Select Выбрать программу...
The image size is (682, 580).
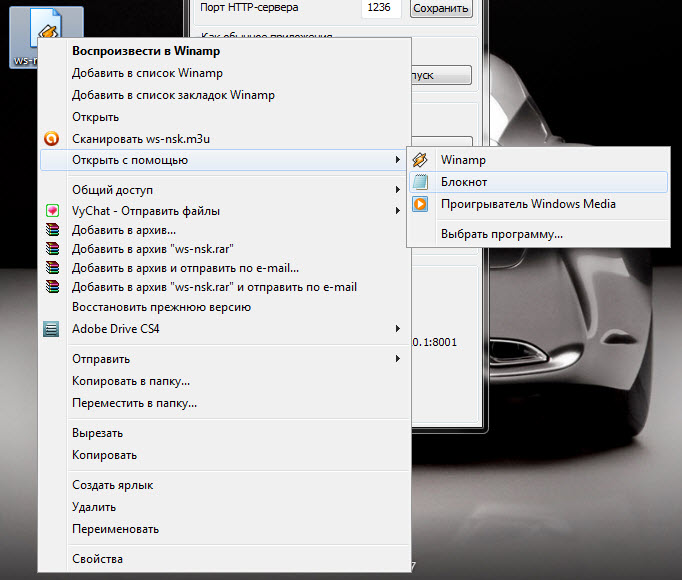538,234
